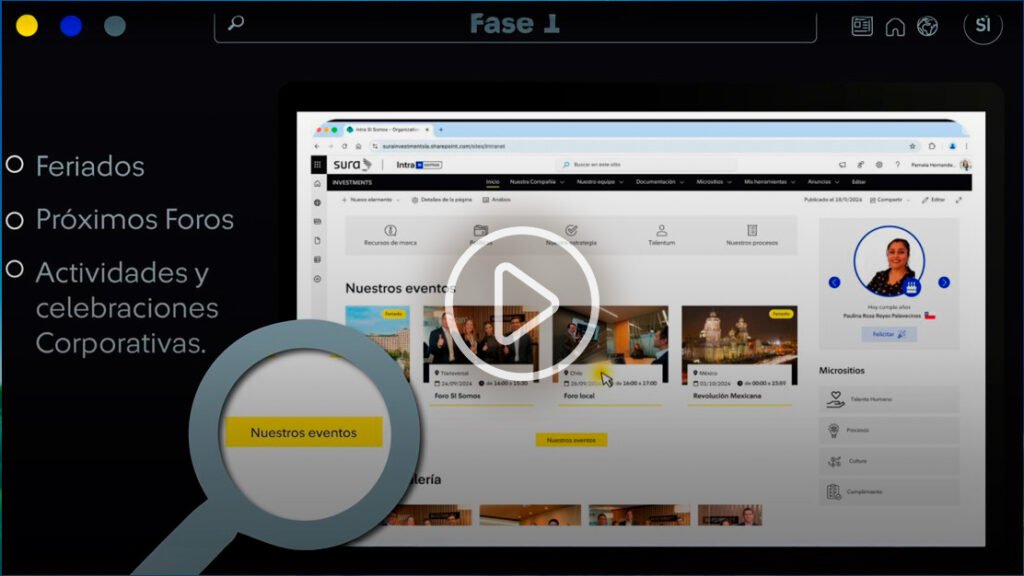Select Actividades y celebraciones radio bullet

pos(15,269)
